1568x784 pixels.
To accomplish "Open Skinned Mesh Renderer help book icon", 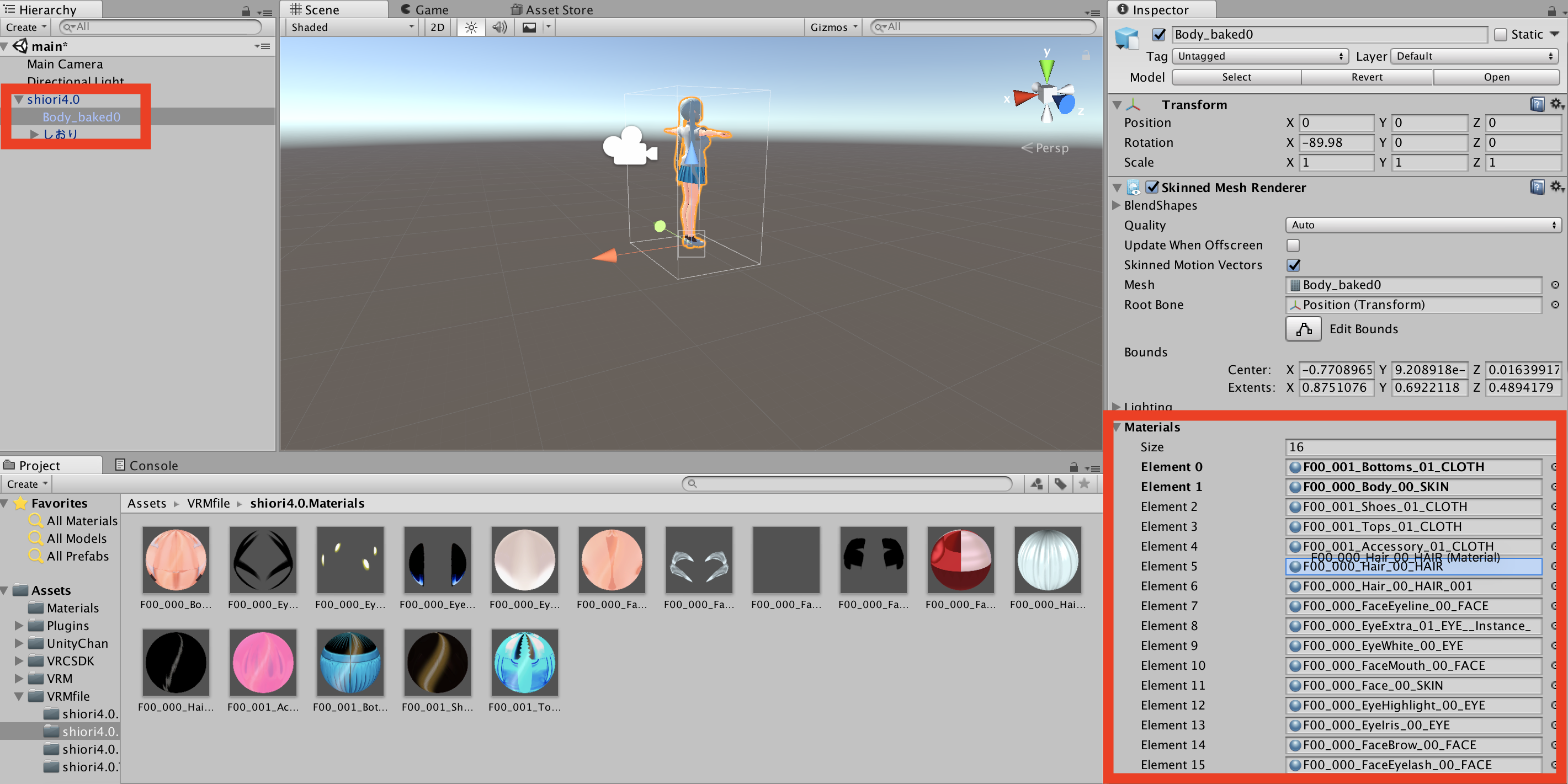I will point(1537,187).
